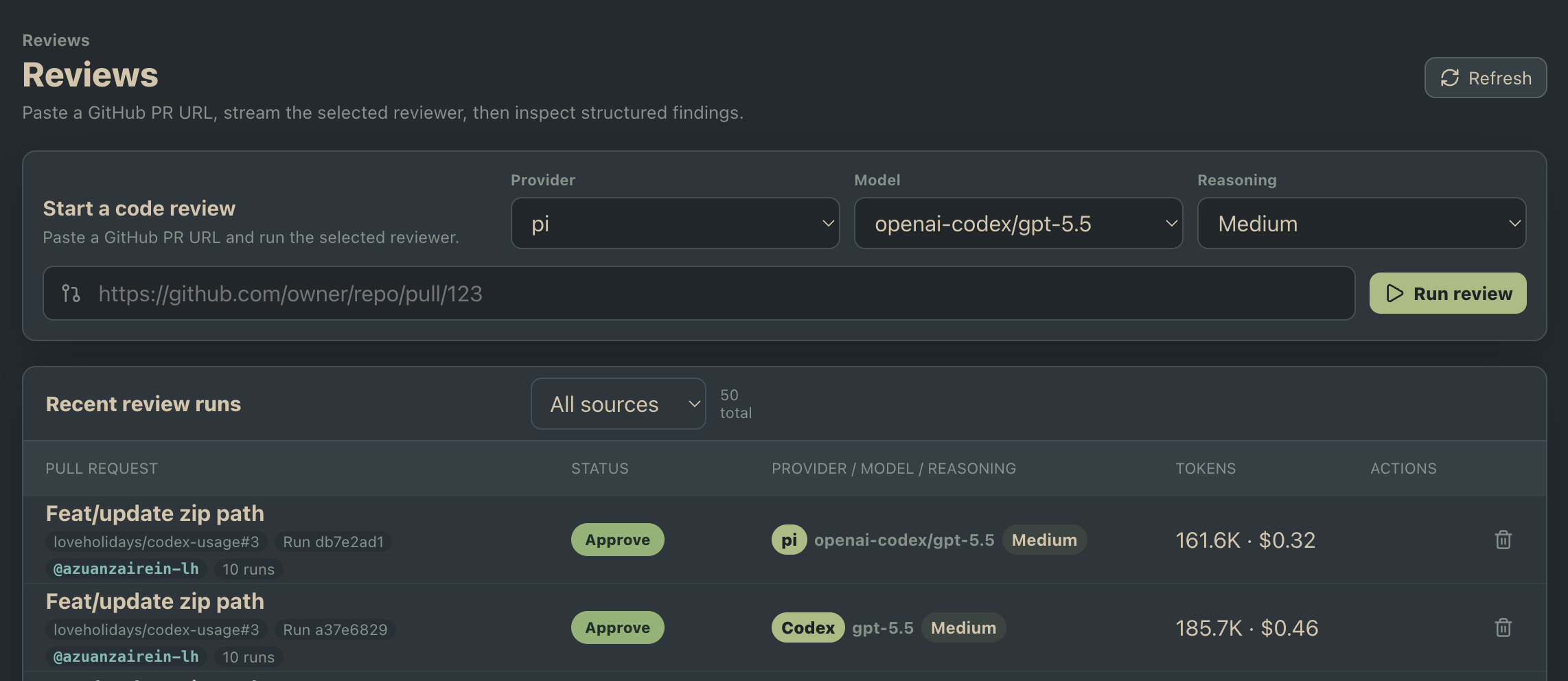Screen dimensions: 1568x681
Task: Focus the GitHub PR URL input field
Action: pos(699,293)
